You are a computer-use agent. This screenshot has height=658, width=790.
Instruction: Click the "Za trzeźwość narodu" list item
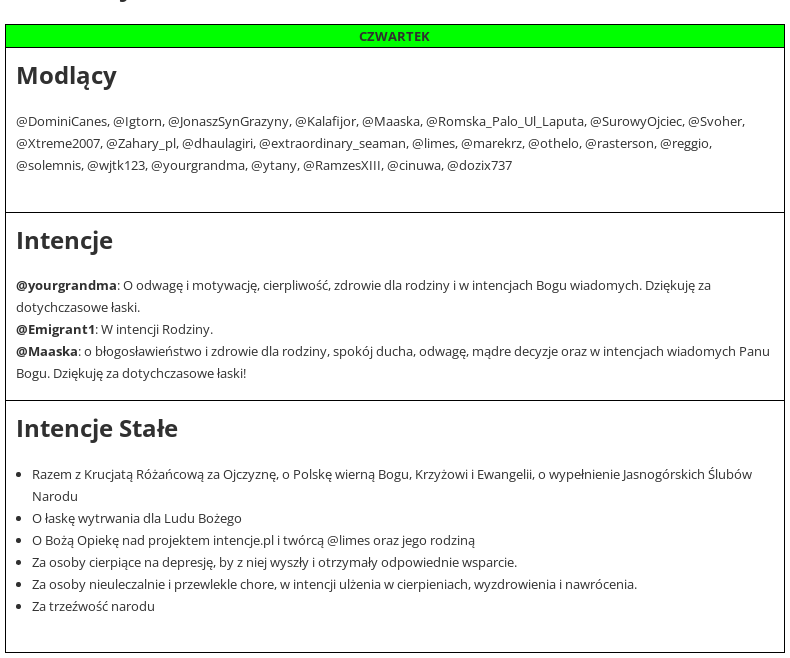pyautogui.click(x=93, y=606)
